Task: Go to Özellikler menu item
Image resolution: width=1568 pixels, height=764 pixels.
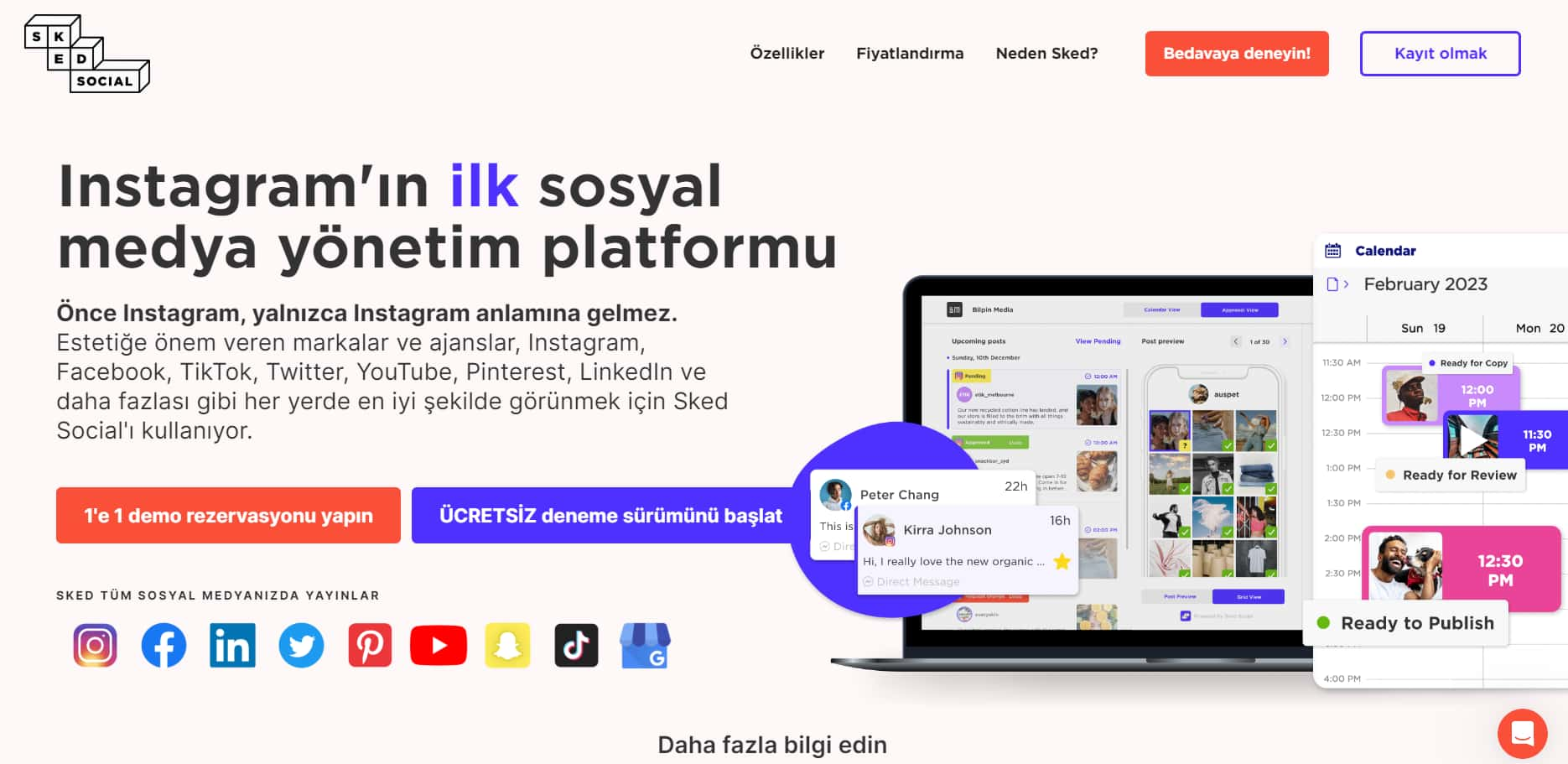Action: pos(787,54)
